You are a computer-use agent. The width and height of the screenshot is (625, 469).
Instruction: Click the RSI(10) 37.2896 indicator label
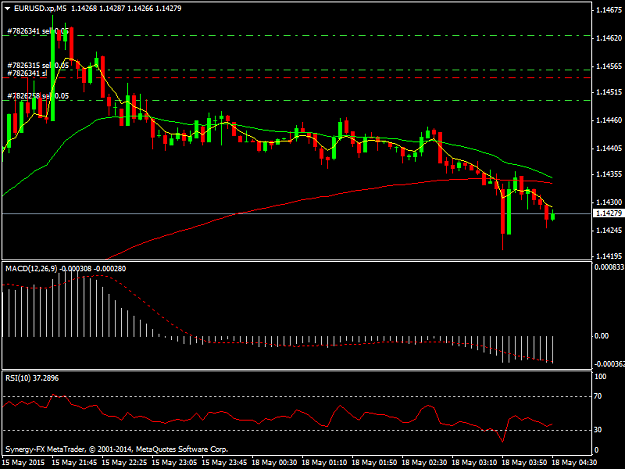point(32,378)
